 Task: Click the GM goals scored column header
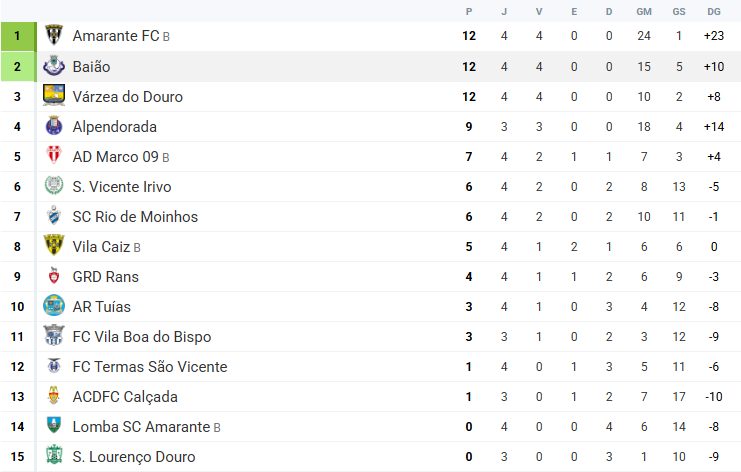pyautogui.click(x=644, y=11)
